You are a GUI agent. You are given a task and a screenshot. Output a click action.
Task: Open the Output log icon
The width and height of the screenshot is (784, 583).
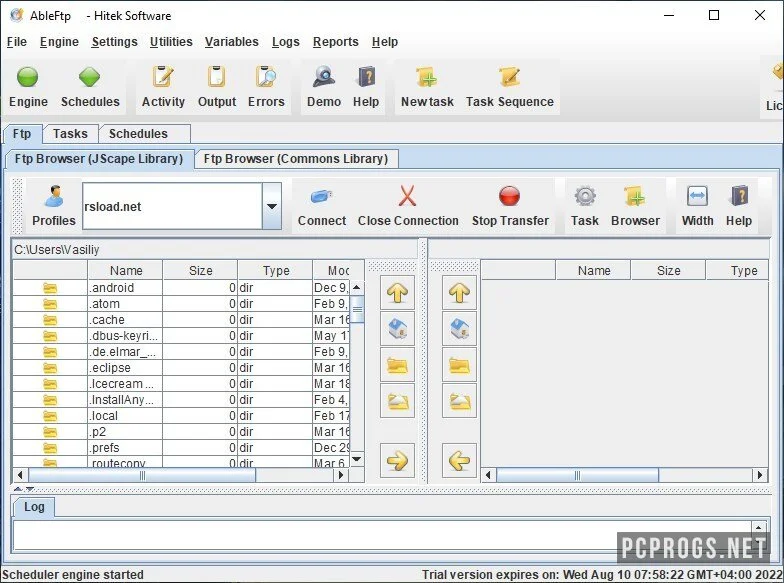coord(216,78)
